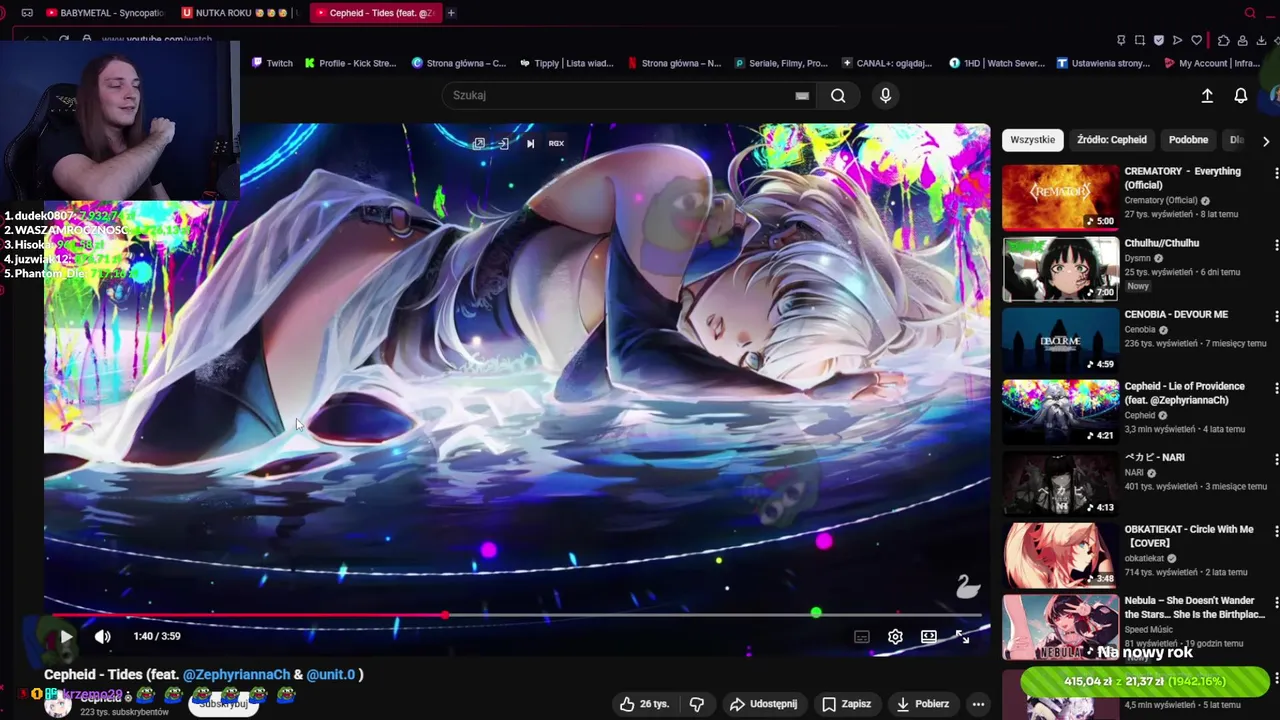Open a new browser tab plus
Image resolution: width=1280 pixels, height=720 pixels.
(451, 13)
